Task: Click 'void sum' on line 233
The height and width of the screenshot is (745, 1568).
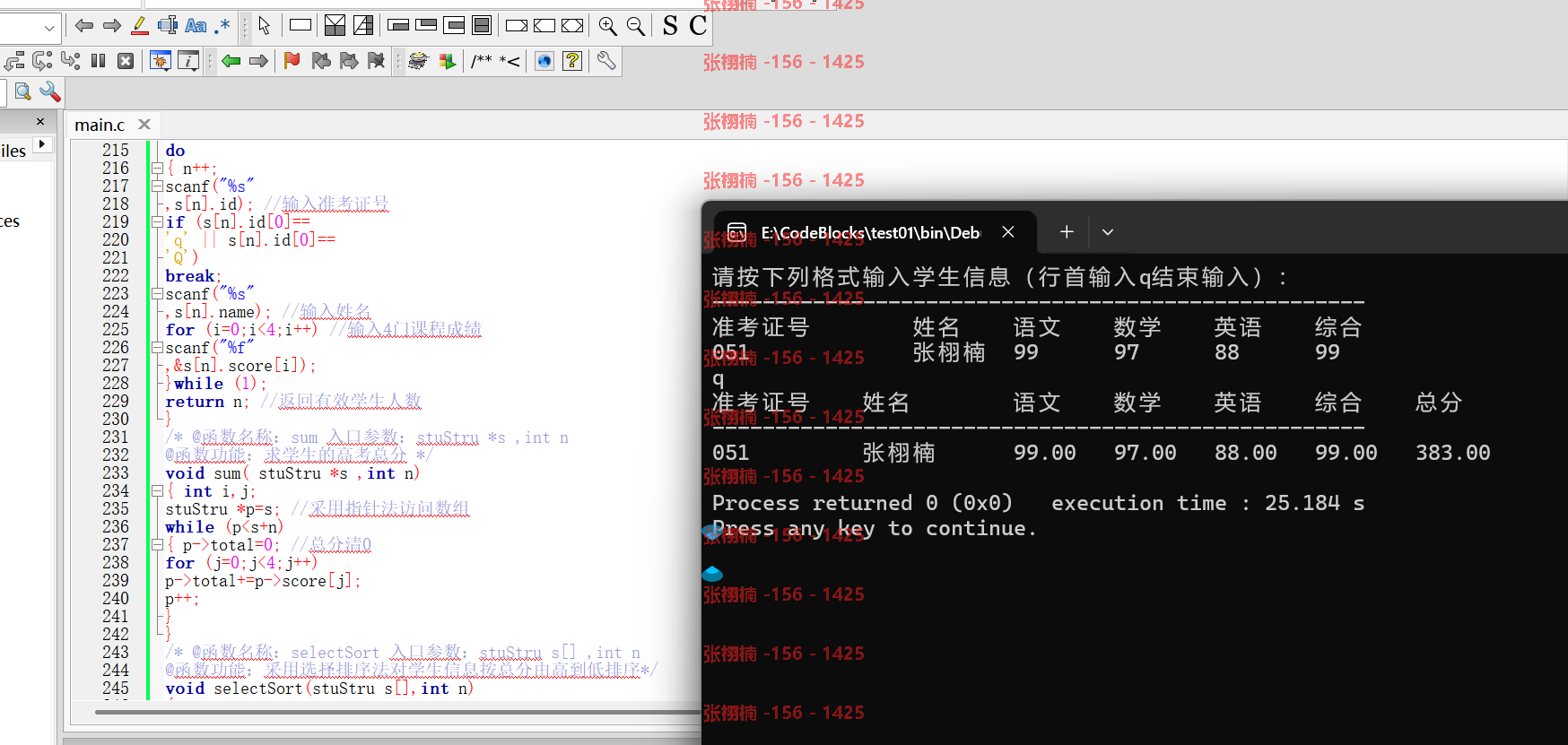Action: coord(203,473)
